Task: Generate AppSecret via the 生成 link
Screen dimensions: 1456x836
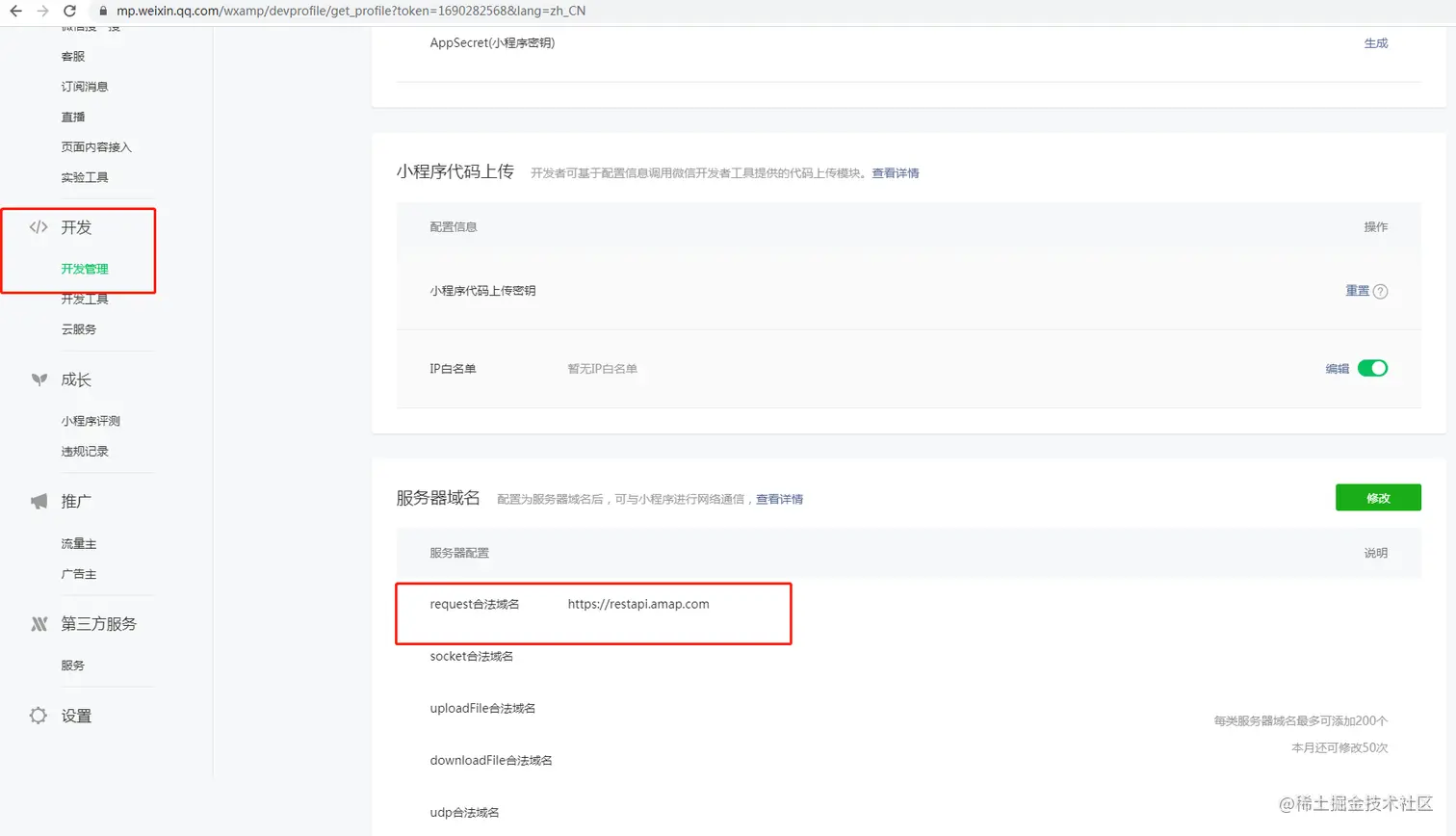Action: tap(1376, 42)
